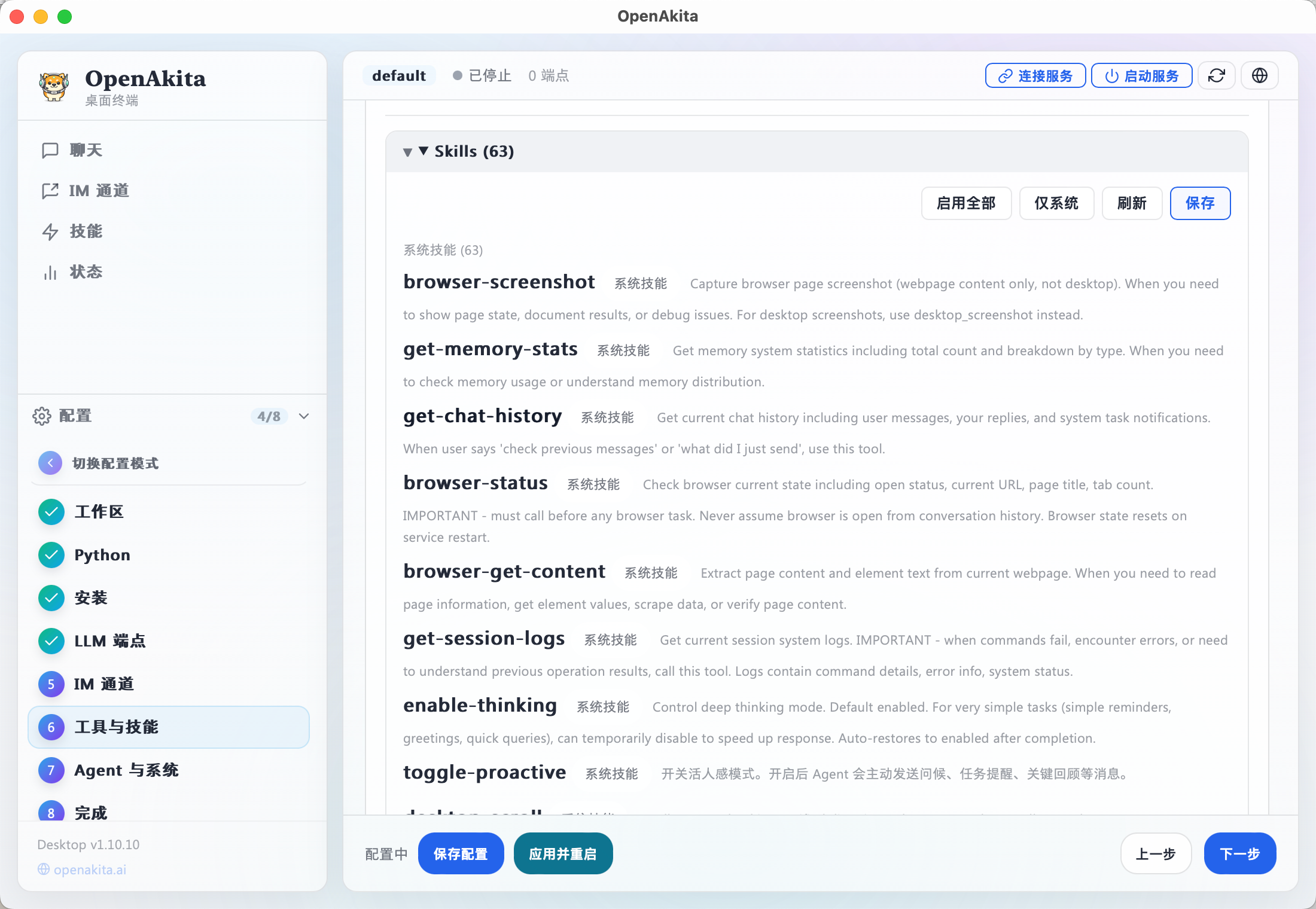
Task: Click 应用并重启 to apply and restart
Action: click(x=563, y=853)
